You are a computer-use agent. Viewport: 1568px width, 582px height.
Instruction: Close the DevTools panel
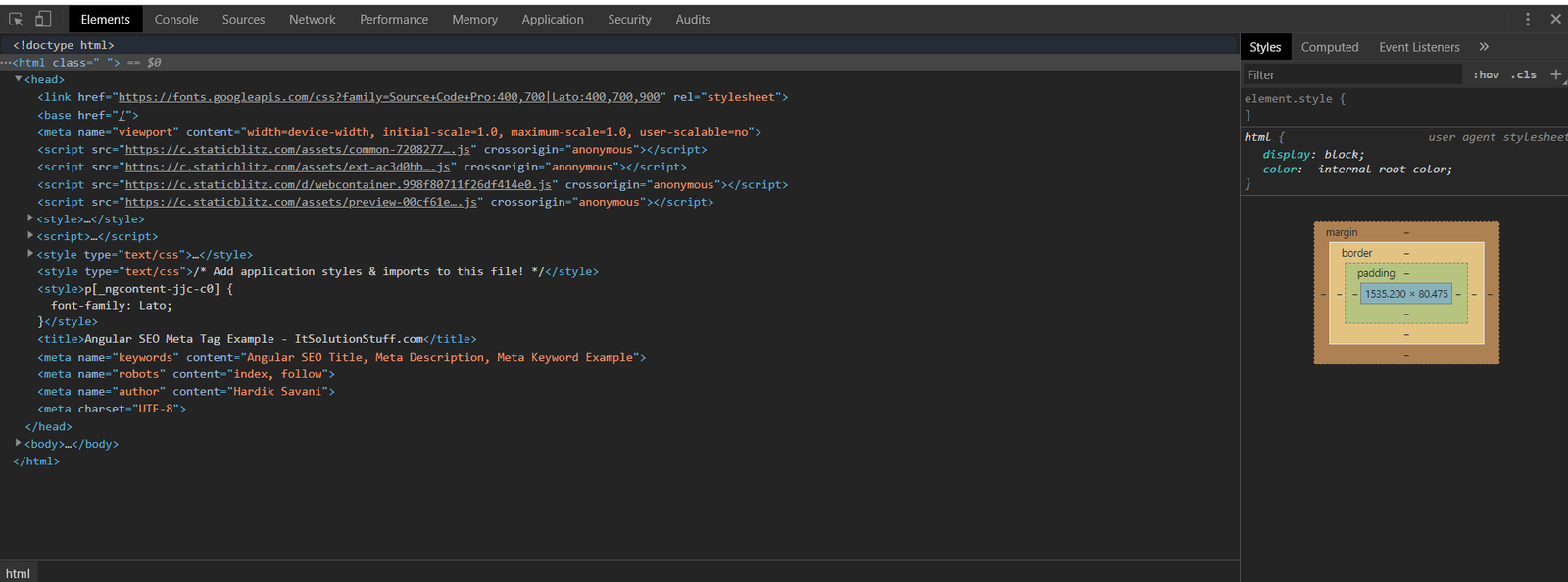pyautogui.click(x=1555, y=20)
